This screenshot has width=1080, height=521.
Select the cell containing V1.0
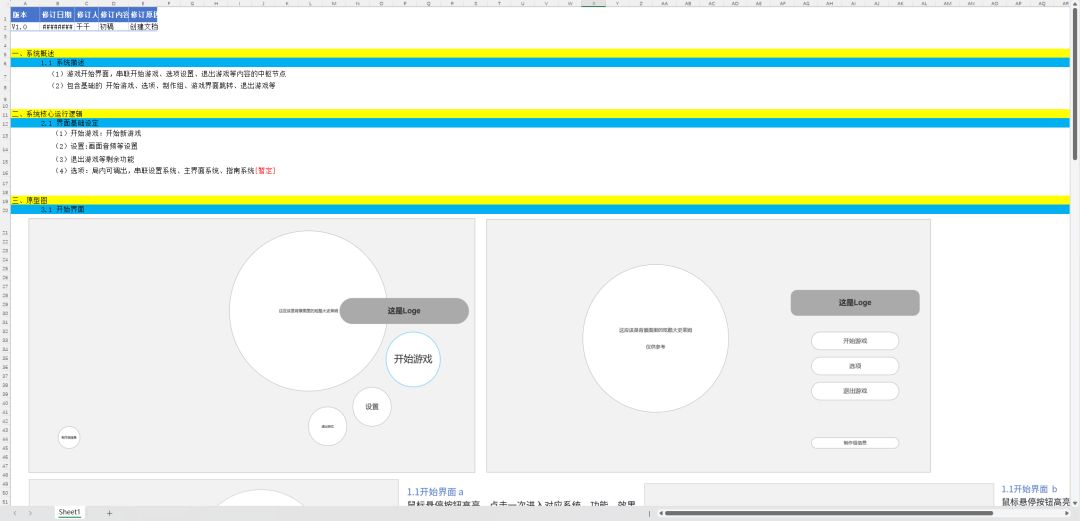(25, 27)
